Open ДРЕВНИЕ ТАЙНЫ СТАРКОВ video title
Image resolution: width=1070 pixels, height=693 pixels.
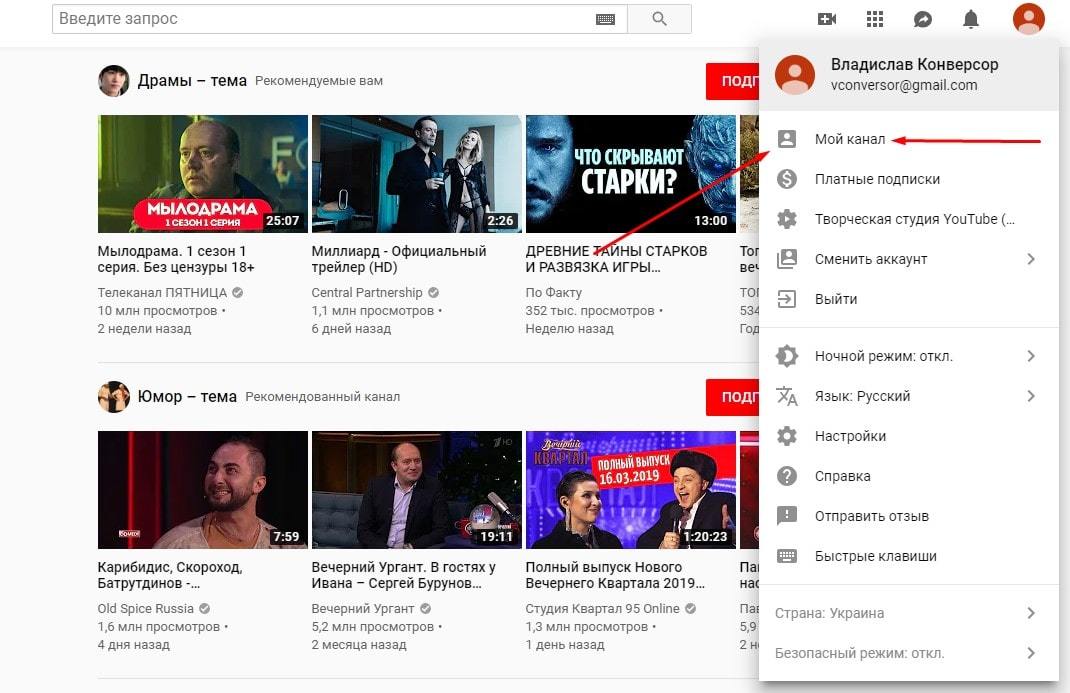point(616,259)
